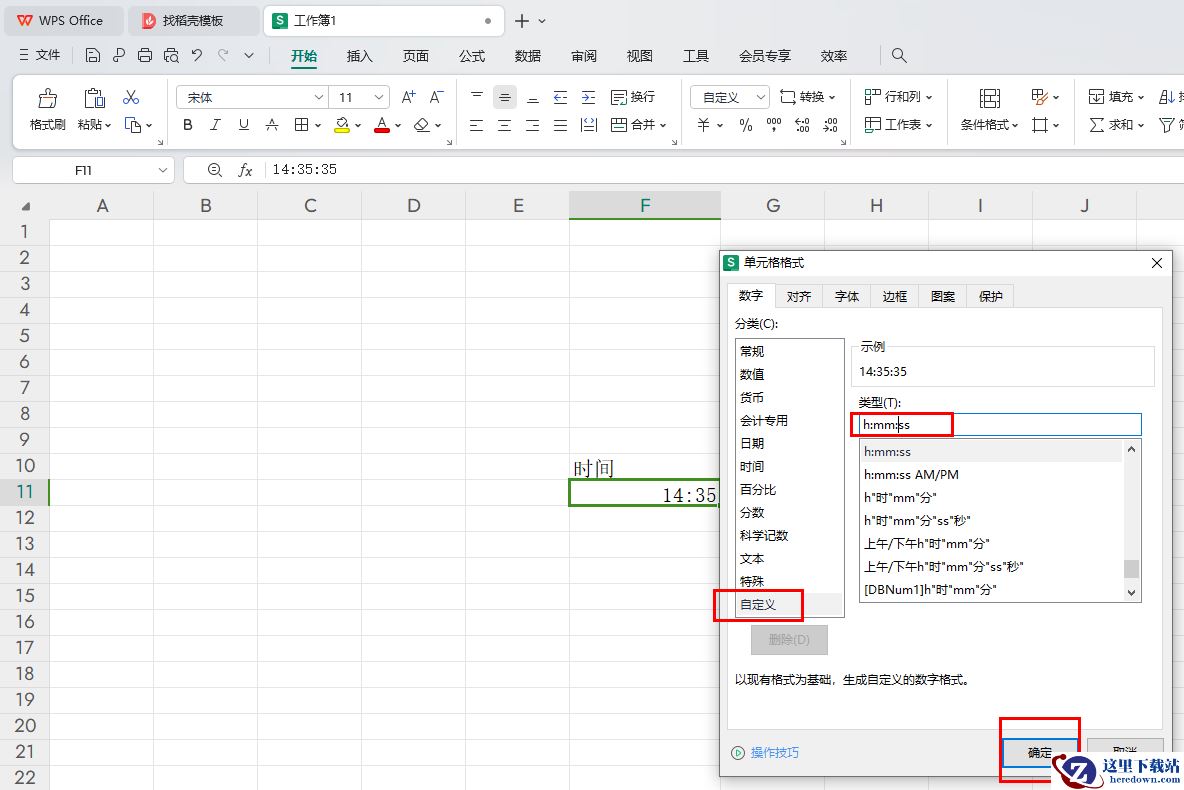The image size is (1184, 790).
Task: Open the font size 11 dropdown
Action: pos(379,97)
